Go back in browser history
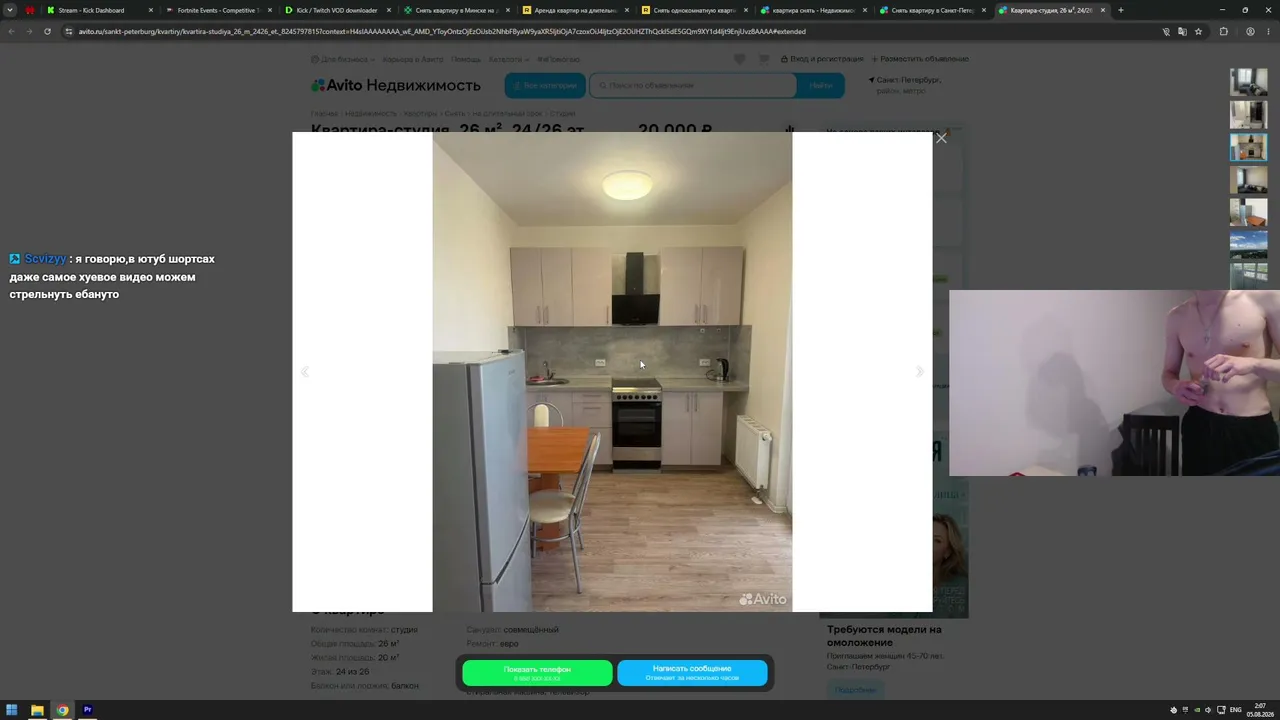This screenshot has height=720, width=1280. coord(11,31)
